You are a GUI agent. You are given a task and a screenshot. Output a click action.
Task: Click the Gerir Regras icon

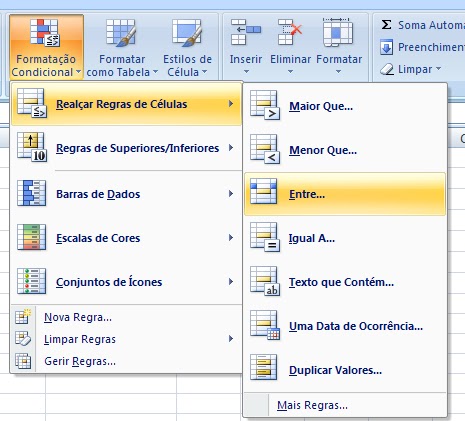point(23,361)
